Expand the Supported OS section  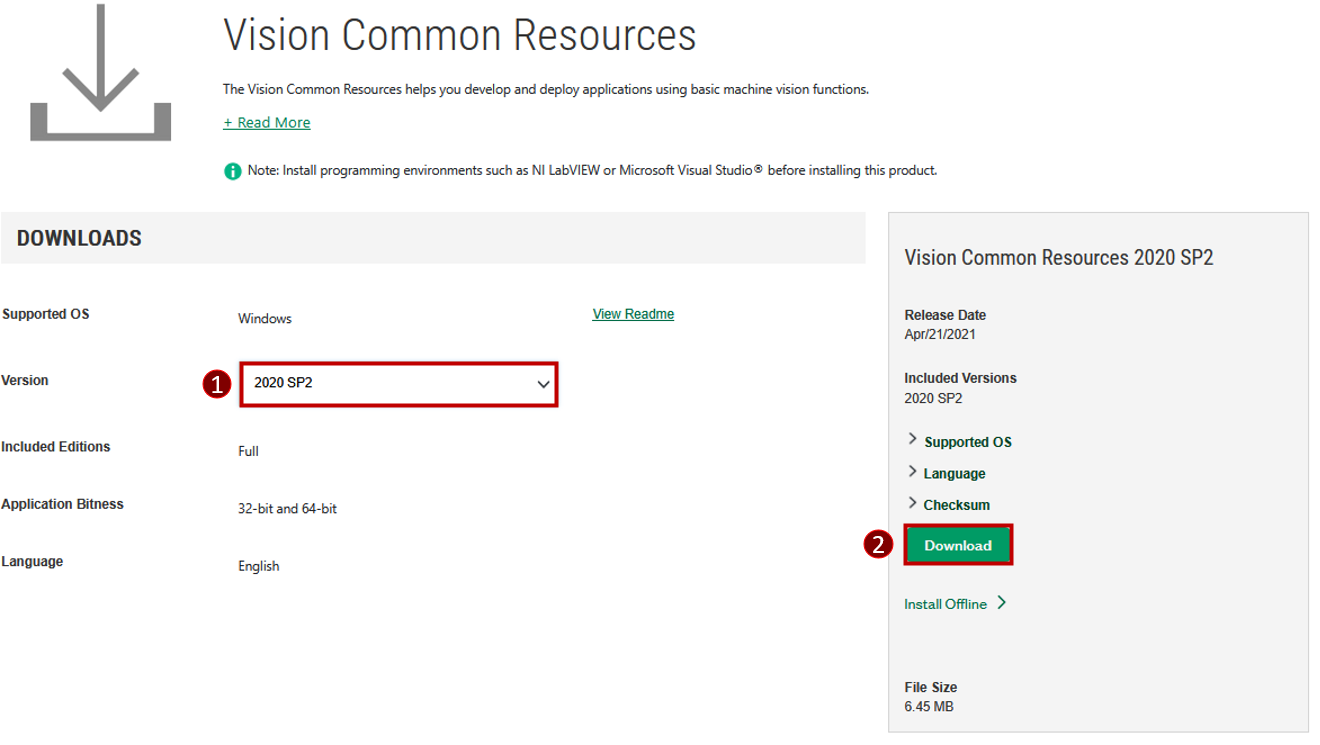tap(967, 441)
